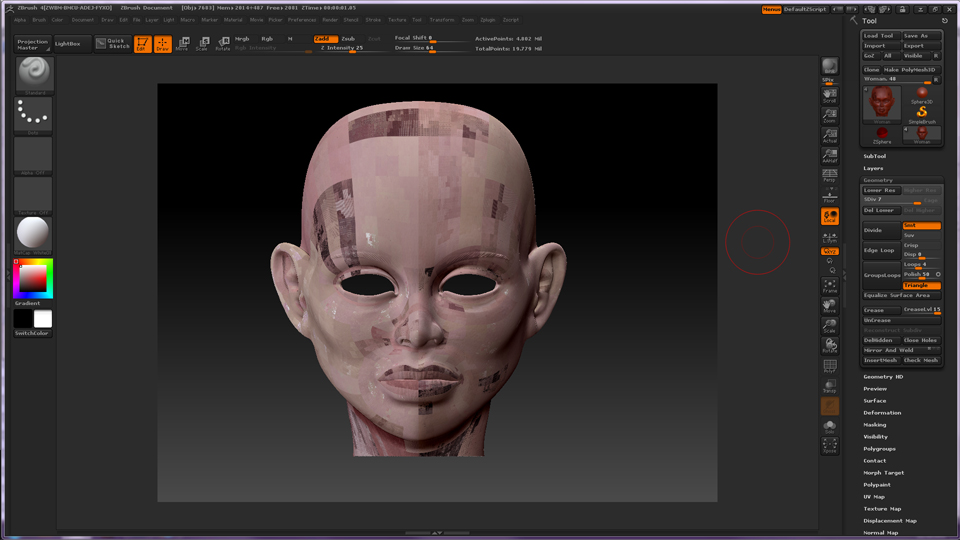The image size is (960, 540).
Task: Enable Zsub sculpting mode
Action: click(348, 38)
